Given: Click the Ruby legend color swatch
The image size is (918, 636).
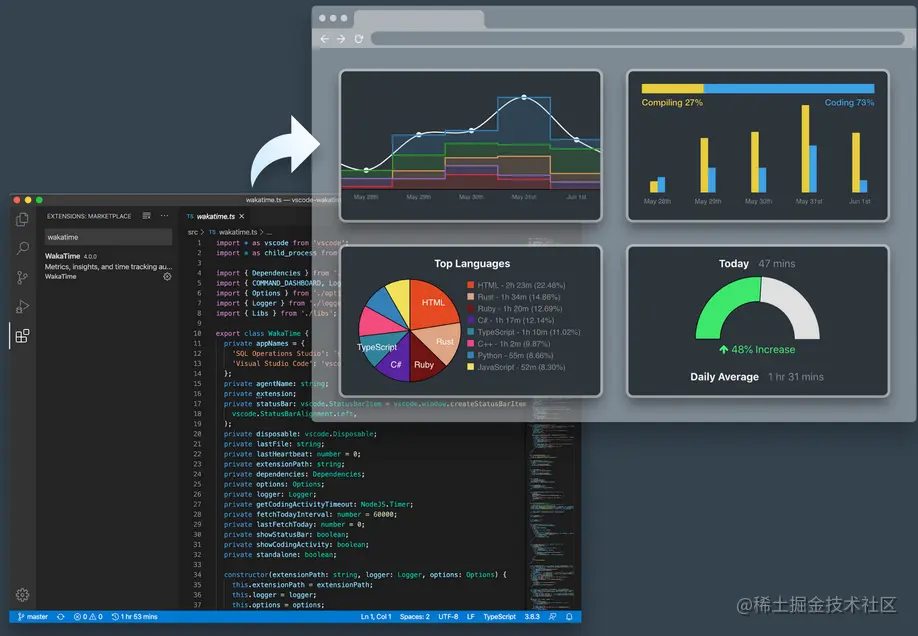Looking at the screenshot, I should (x=471, y=309).
